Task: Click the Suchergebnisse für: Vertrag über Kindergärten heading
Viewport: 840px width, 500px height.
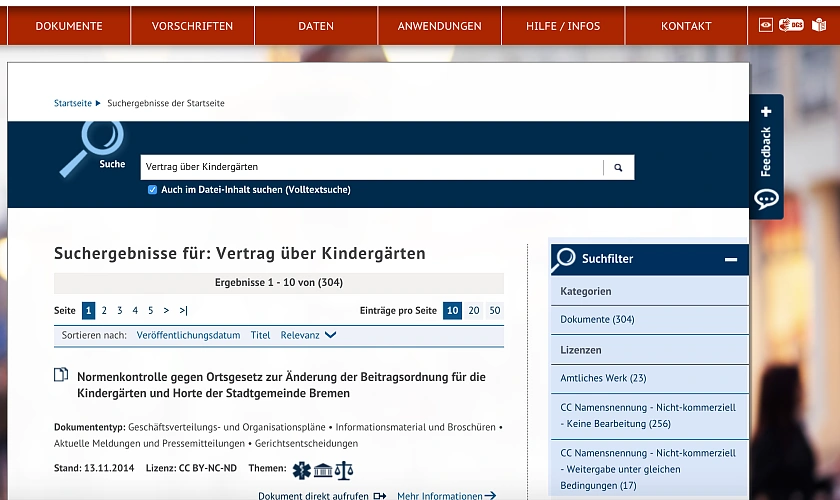Action: 239,253
